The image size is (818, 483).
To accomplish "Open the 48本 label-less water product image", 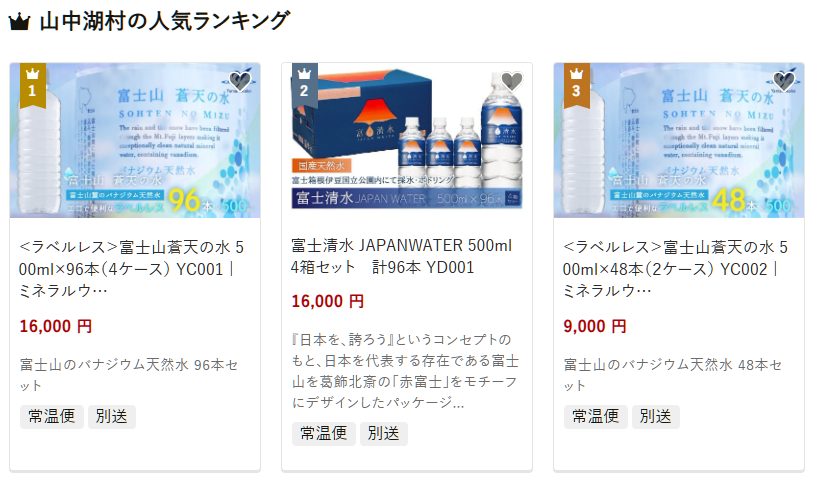I will coord(679,140).
